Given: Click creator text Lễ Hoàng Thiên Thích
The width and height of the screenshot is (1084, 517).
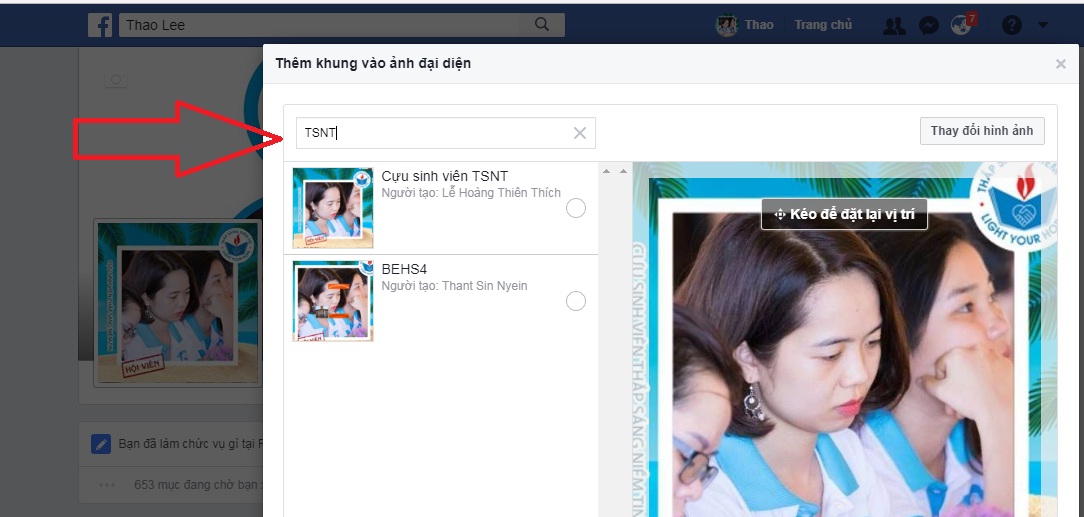Looking at the screenshot, I should coord(501,193).
